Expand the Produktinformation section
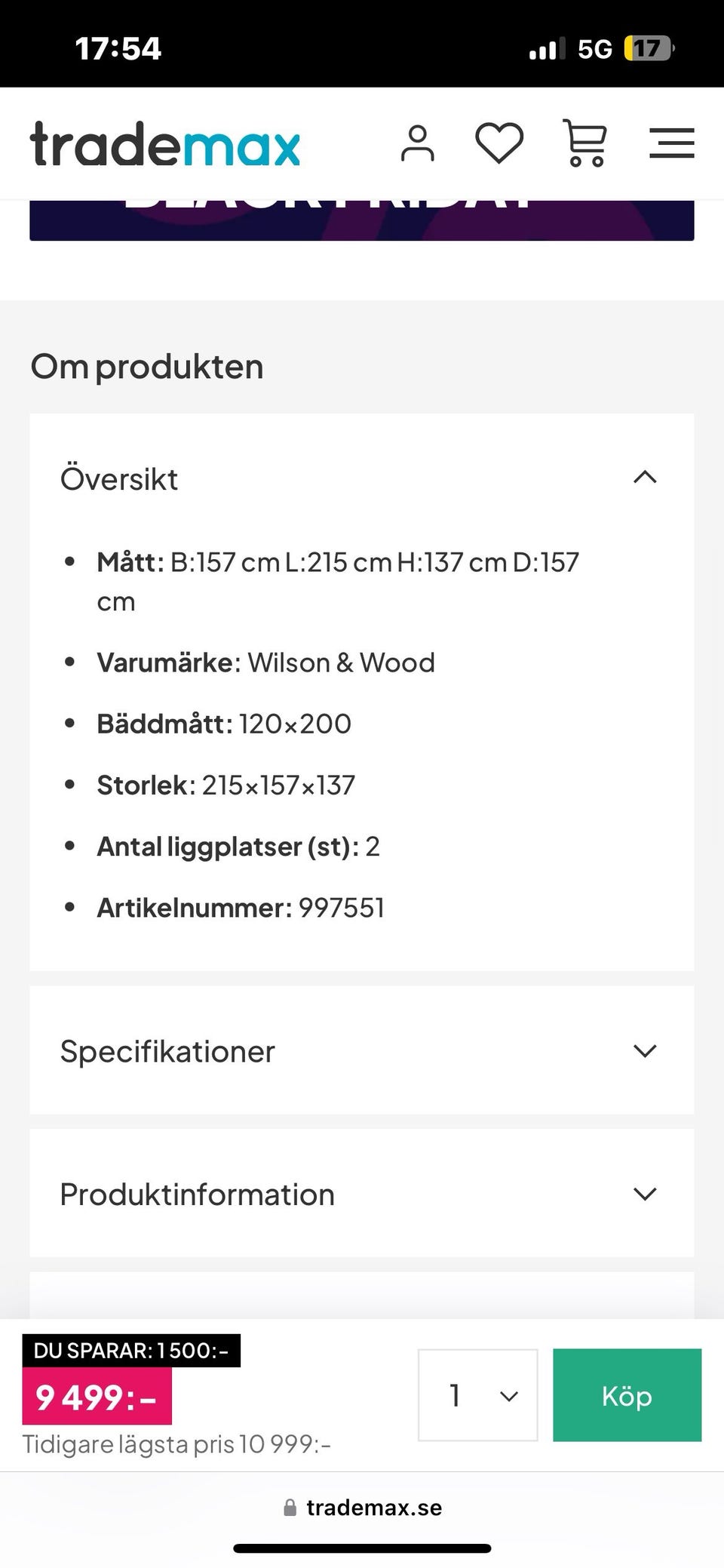Viewport: 724px width, 1568px height. (x=645, y=1194)
